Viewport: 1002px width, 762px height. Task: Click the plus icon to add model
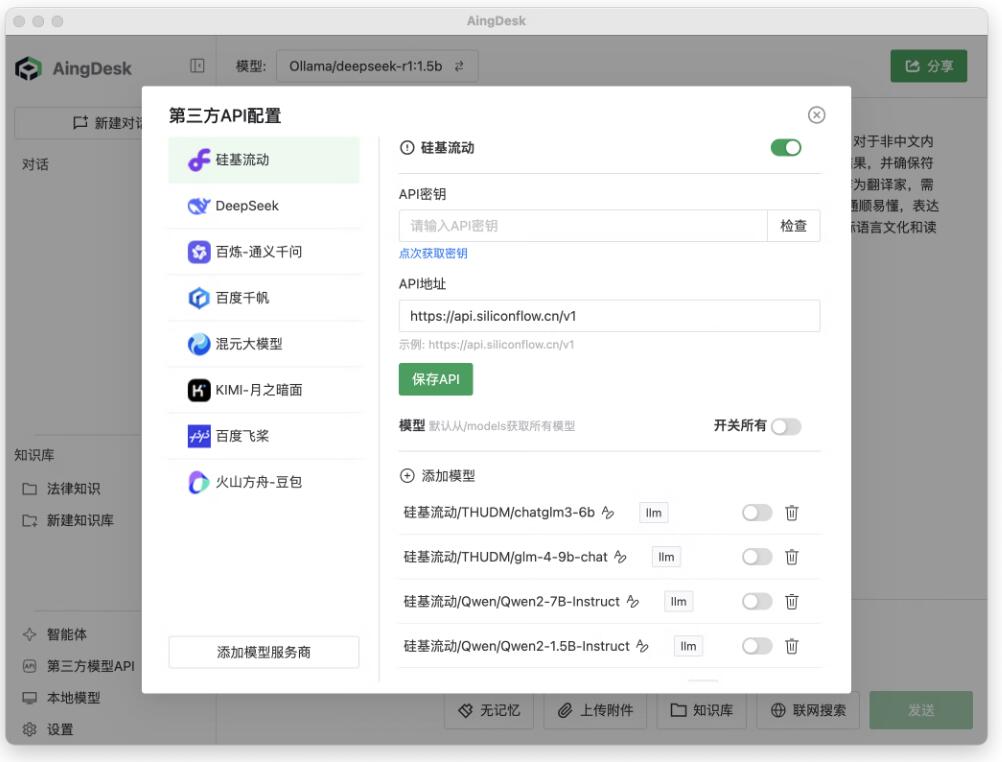click(x=407, y=477)
